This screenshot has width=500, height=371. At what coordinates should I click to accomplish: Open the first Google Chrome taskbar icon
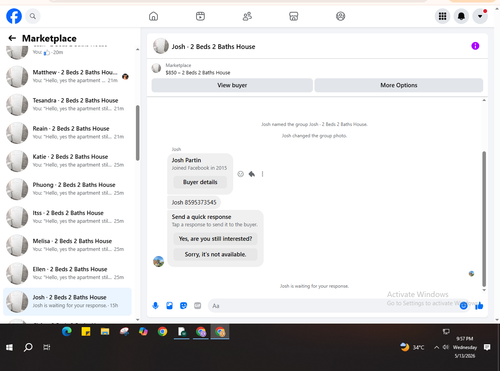click(x=162, y=331)
